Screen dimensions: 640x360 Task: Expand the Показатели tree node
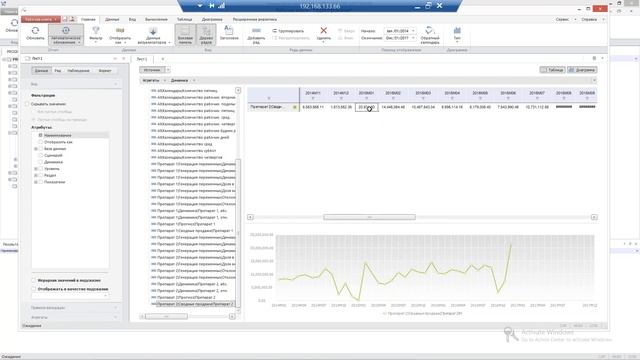36,182
